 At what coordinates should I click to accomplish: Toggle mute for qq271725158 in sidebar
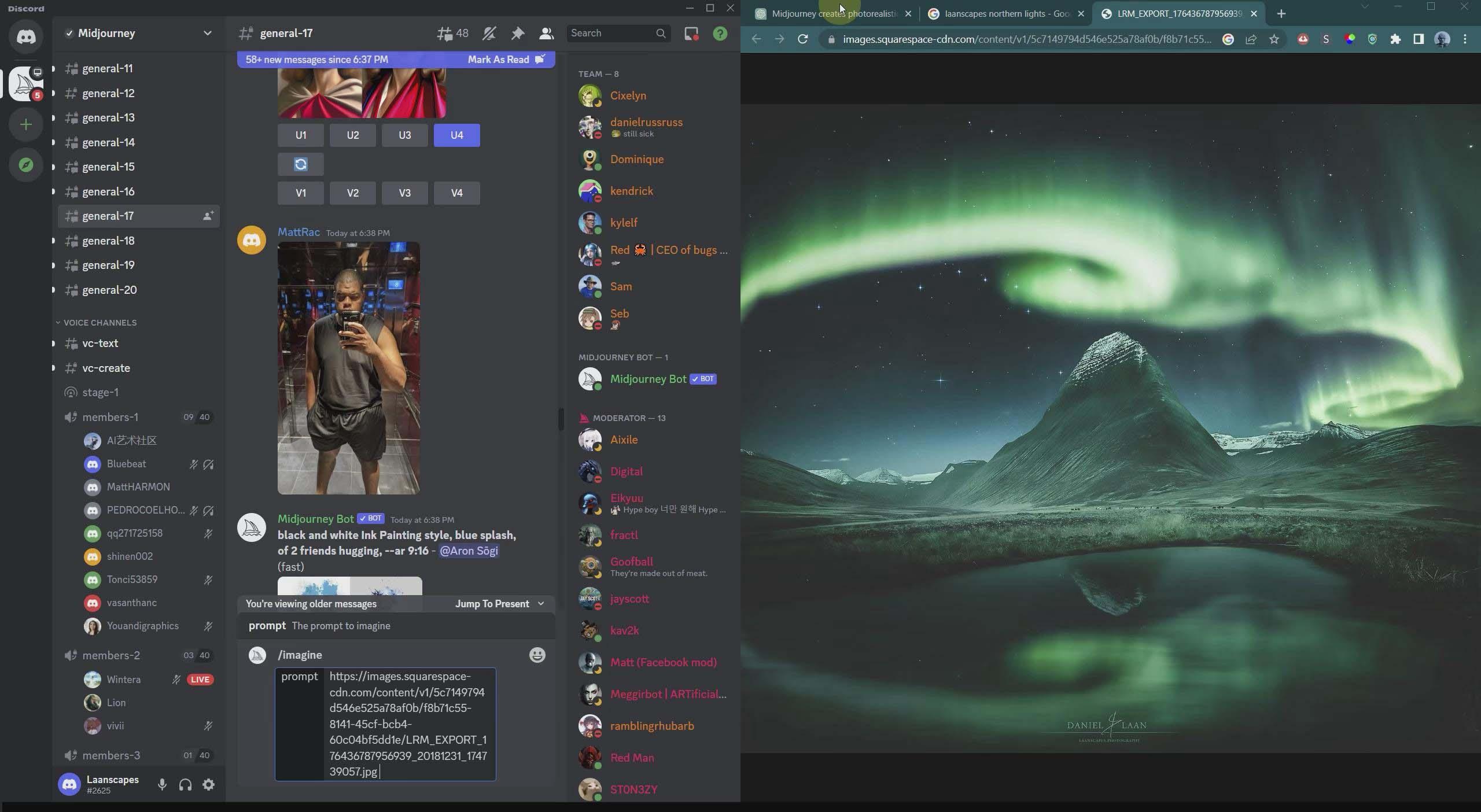coord(208,534)
